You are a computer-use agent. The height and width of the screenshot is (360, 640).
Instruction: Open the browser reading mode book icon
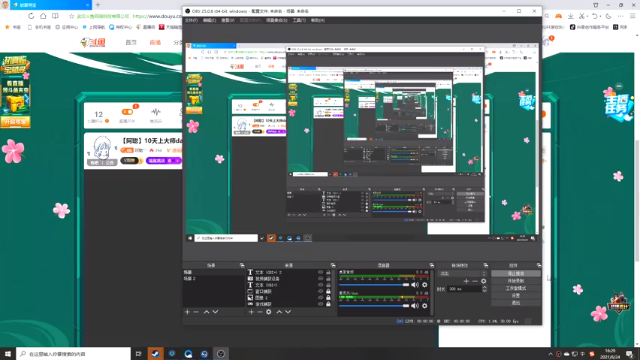pyautogui.click(x=55, y=16)
